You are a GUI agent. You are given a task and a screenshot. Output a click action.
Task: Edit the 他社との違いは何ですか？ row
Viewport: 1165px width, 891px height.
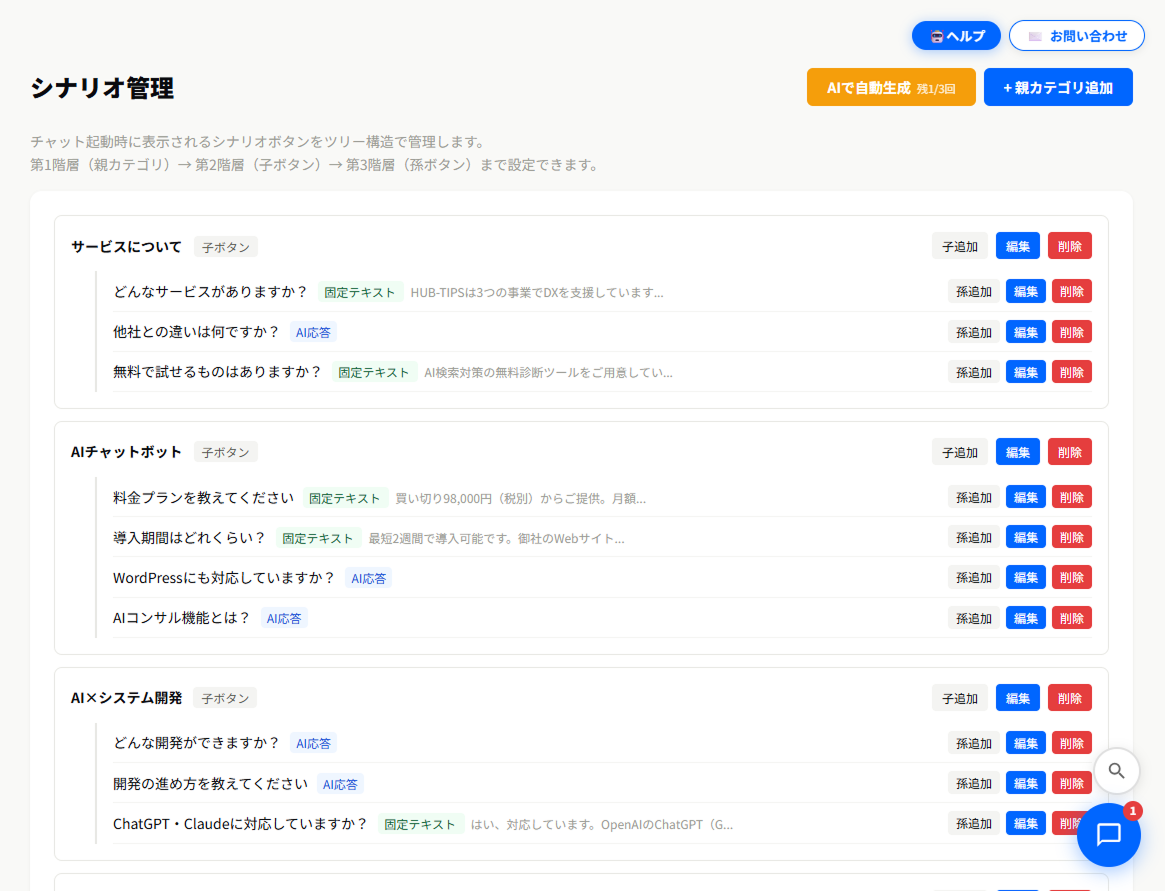tap(1025, 332)
